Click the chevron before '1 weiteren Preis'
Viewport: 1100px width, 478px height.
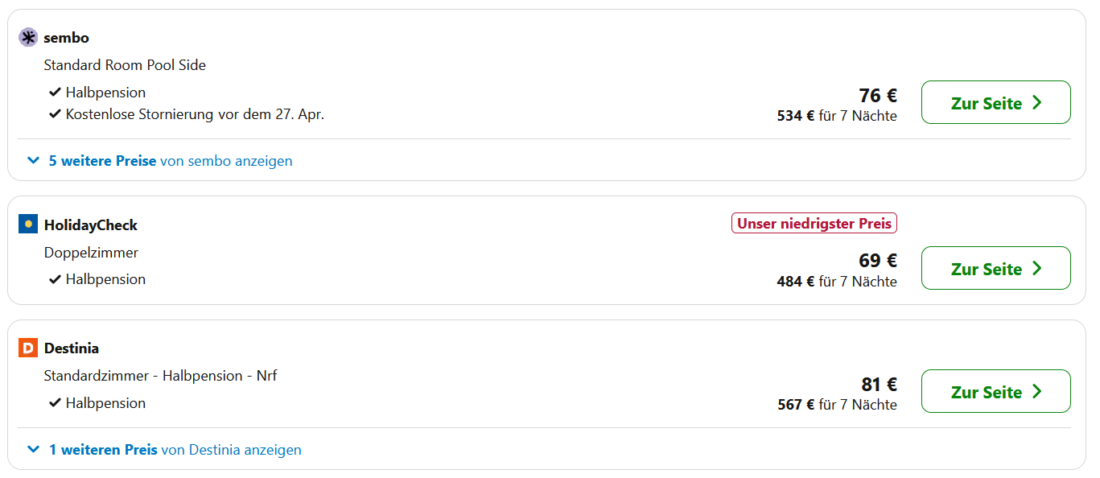(x=33, y=450)
